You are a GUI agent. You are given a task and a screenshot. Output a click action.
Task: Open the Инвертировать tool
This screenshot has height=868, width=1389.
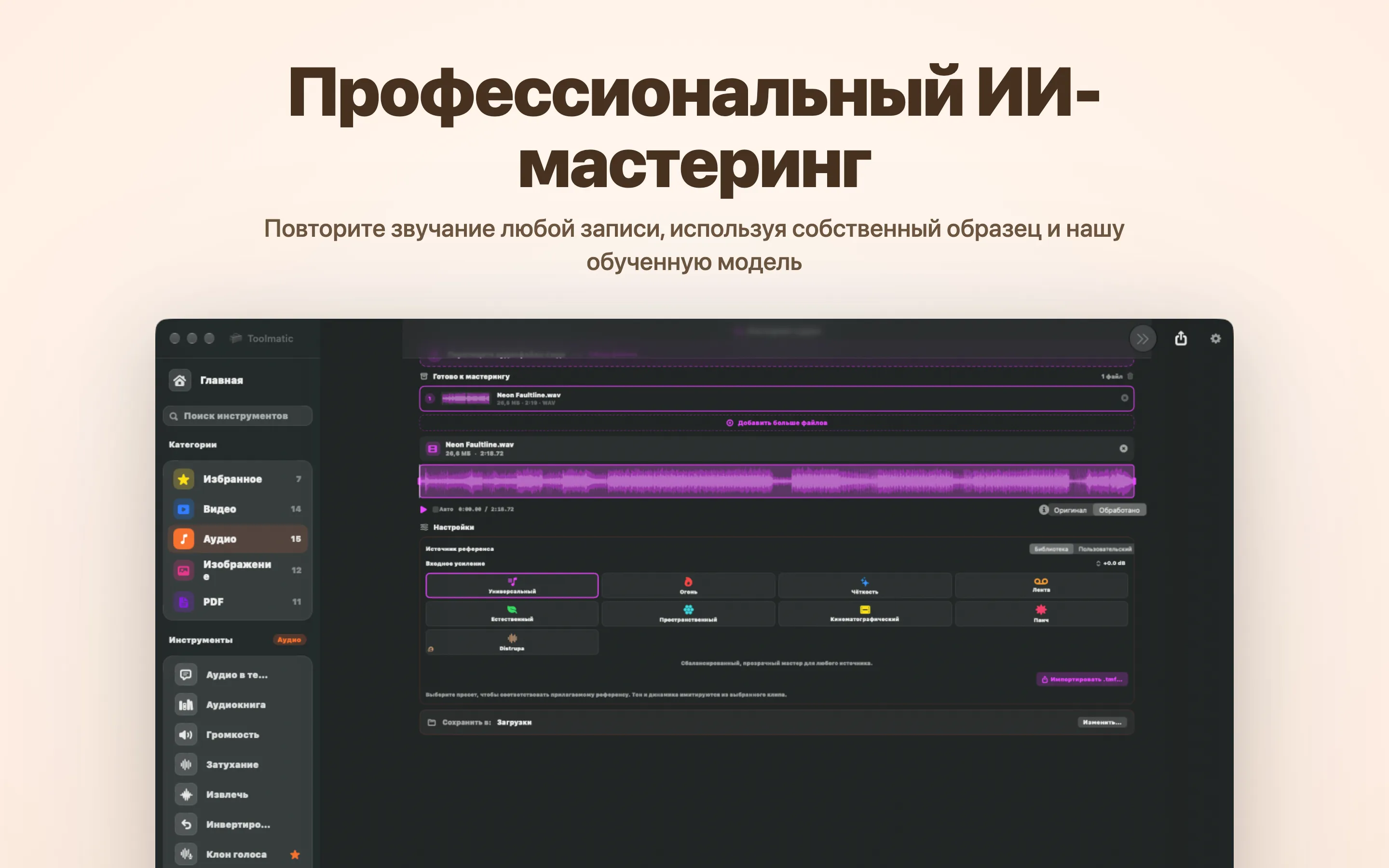(238, 824)
